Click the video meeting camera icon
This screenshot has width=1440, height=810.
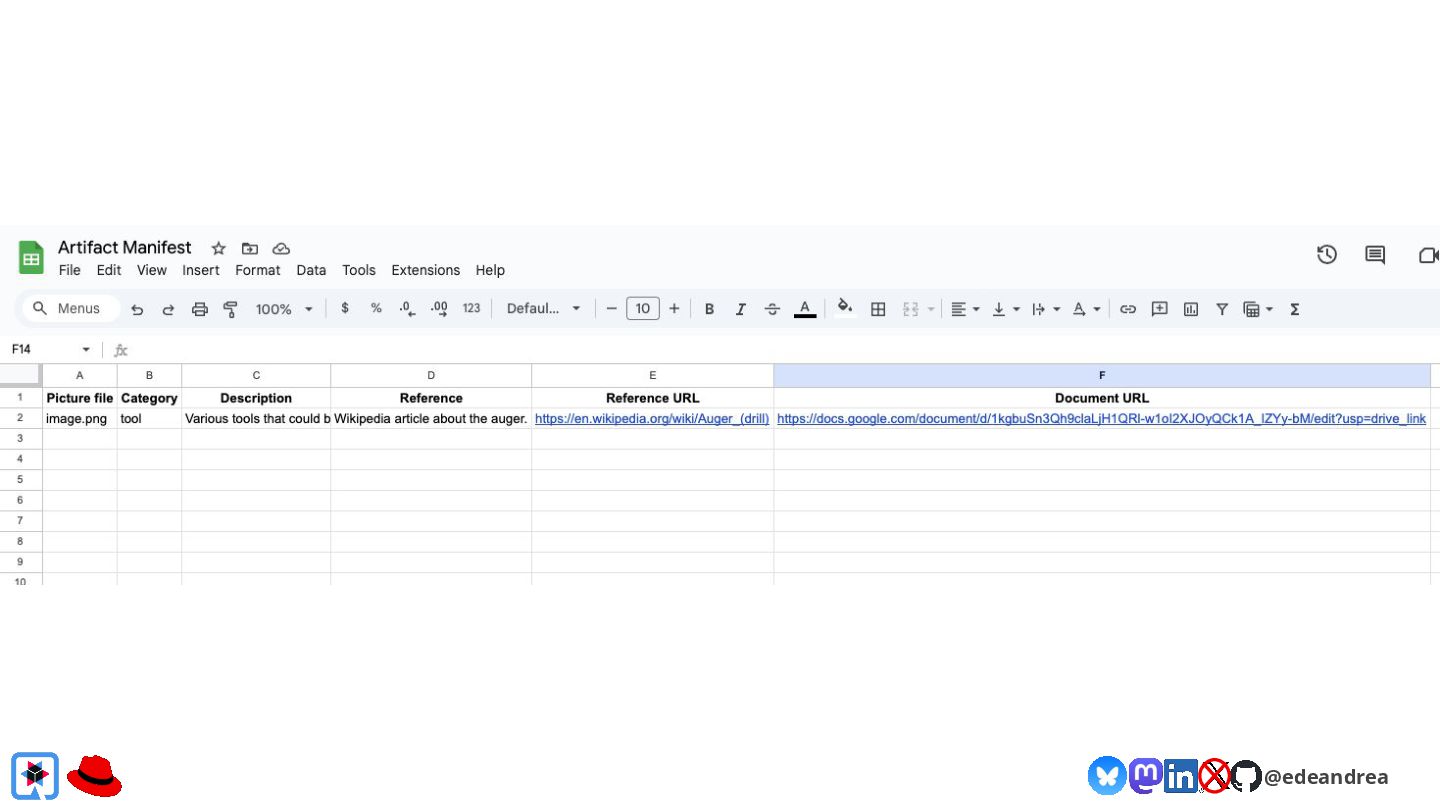click(1428, 255)
